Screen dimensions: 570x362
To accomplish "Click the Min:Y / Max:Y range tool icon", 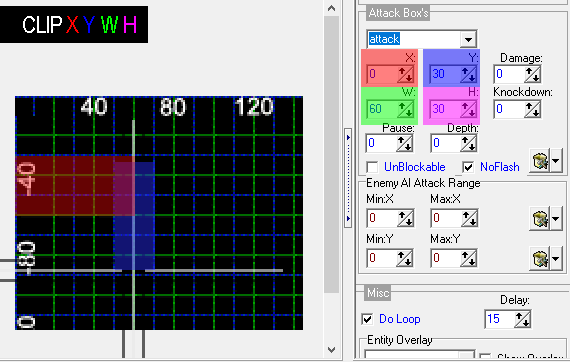I will [x=539, y=259].
